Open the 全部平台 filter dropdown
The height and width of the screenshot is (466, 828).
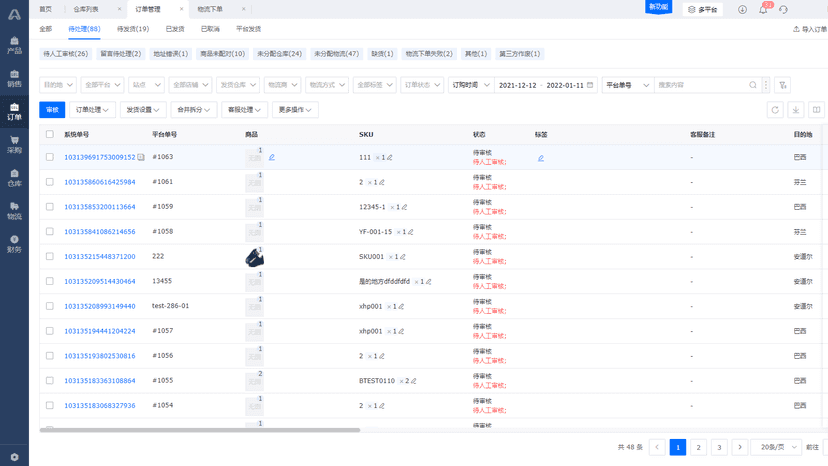coord(102,85)
